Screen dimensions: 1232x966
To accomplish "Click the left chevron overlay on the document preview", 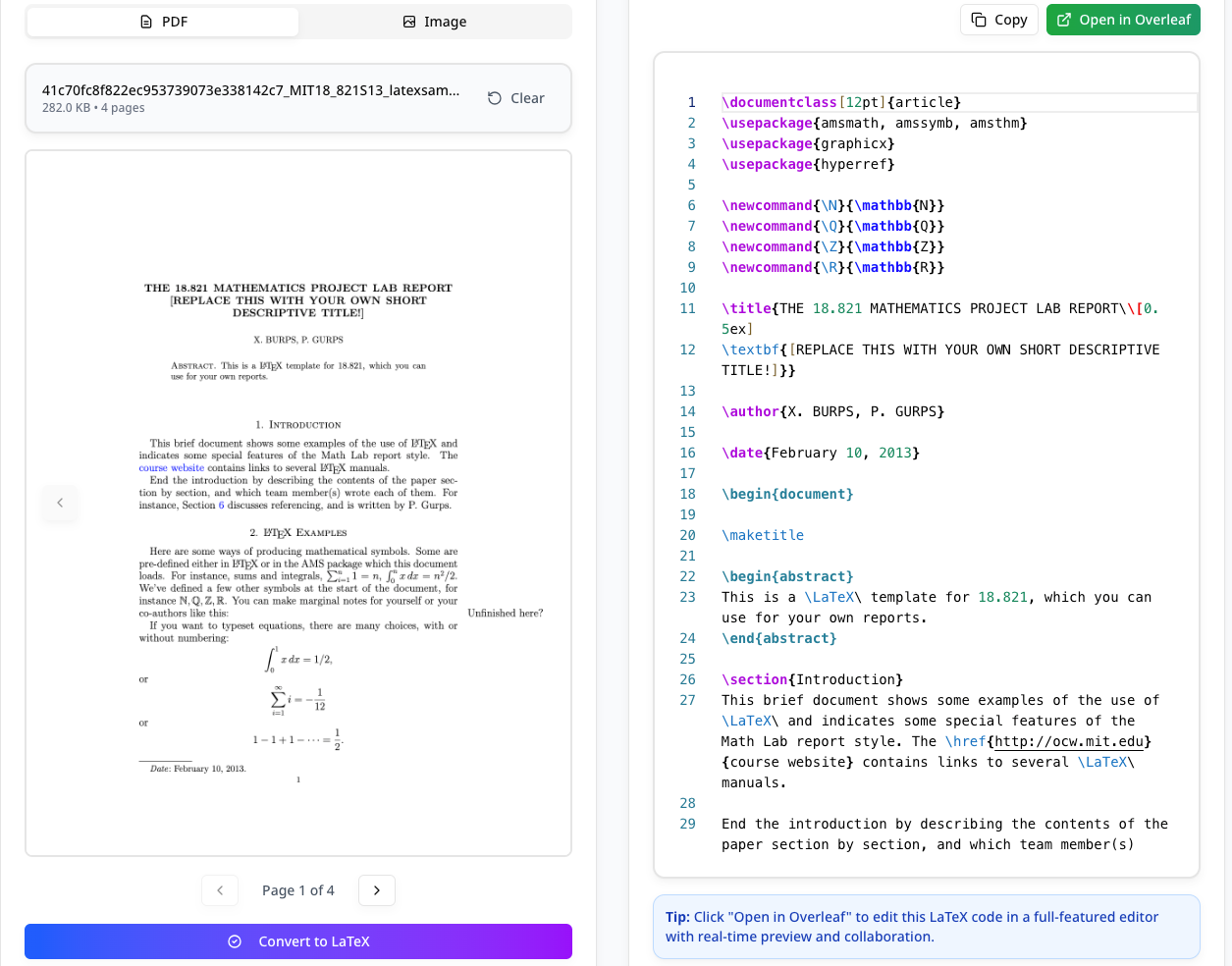I will 60,504.
